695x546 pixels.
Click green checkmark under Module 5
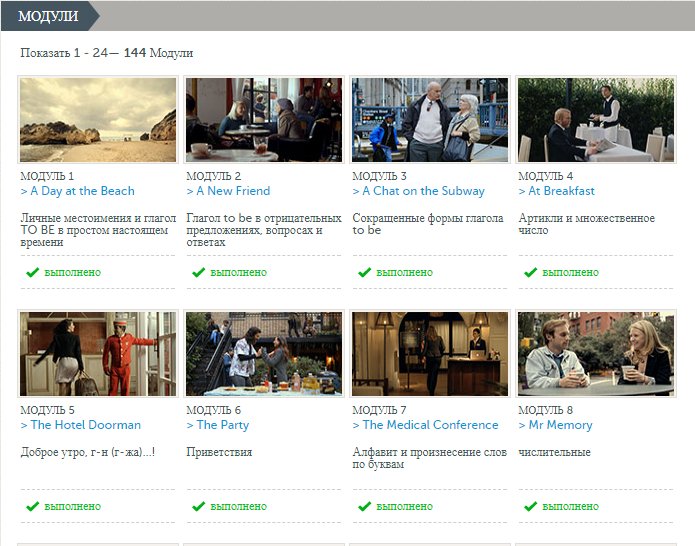point(32,506)
